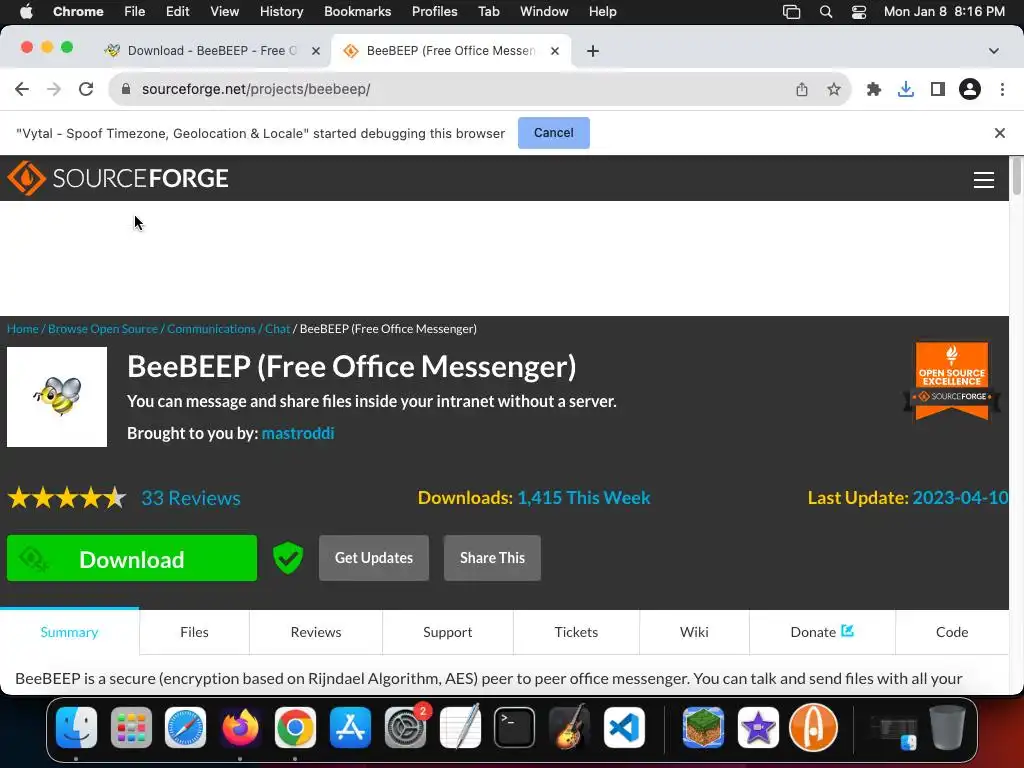Open the Files tab
The height and width of the screenshot is (768, 1024).
[x=194, y=632]
